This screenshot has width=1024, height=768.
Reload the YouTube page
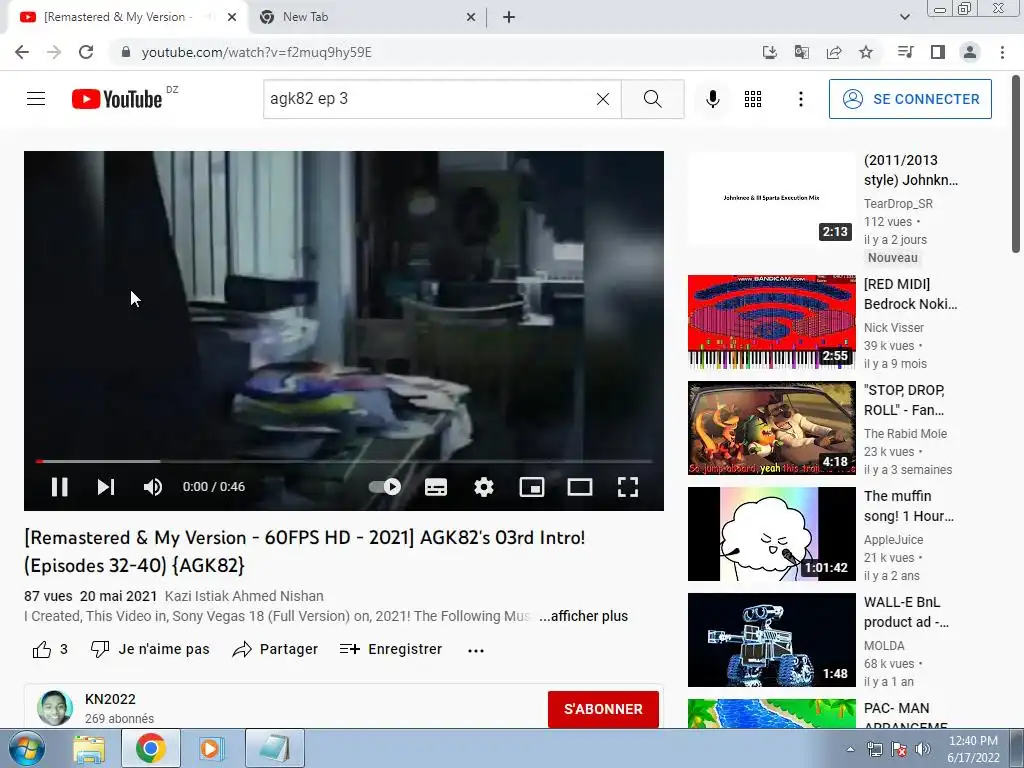[x=86, y=52]
